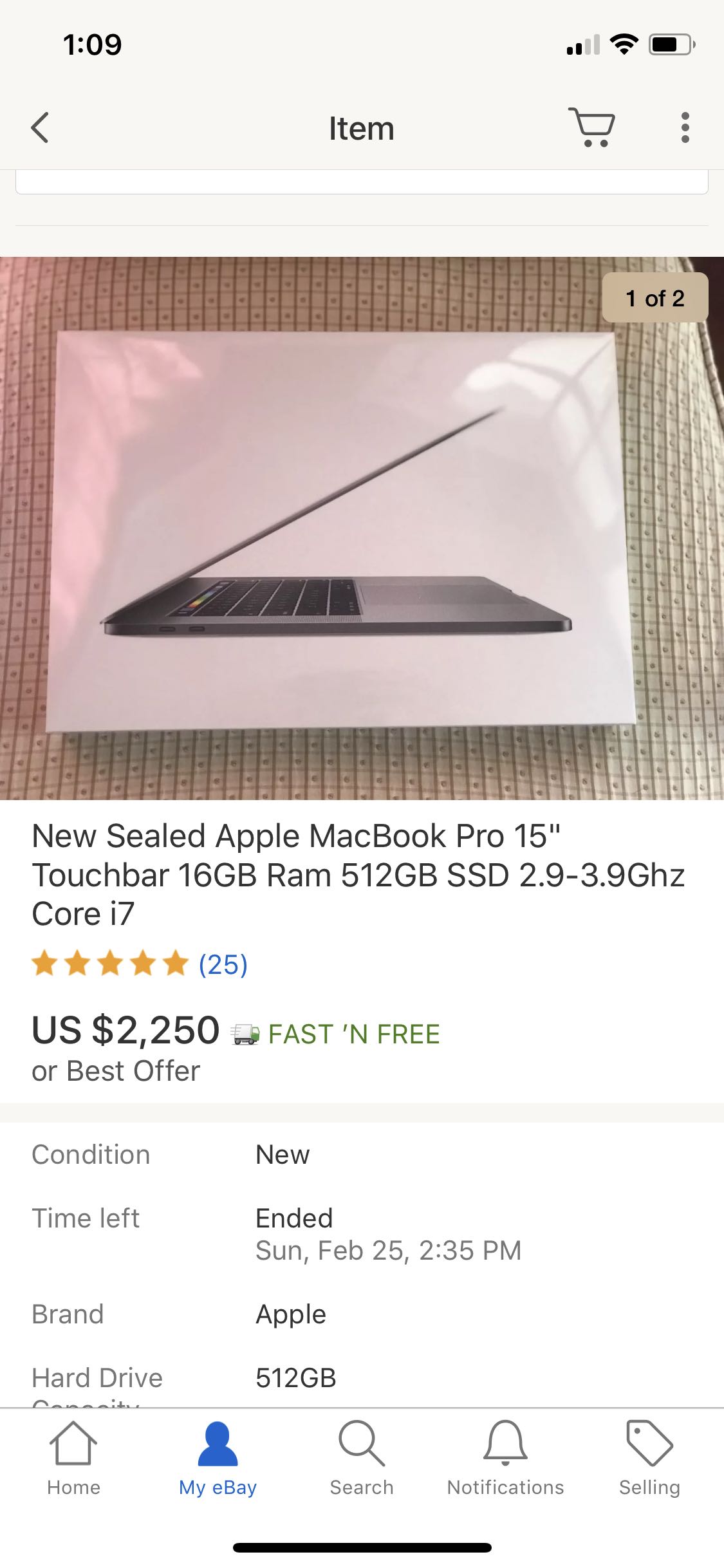
Task: Tap the 1 of 2 image counter
Action: [655, 298]
